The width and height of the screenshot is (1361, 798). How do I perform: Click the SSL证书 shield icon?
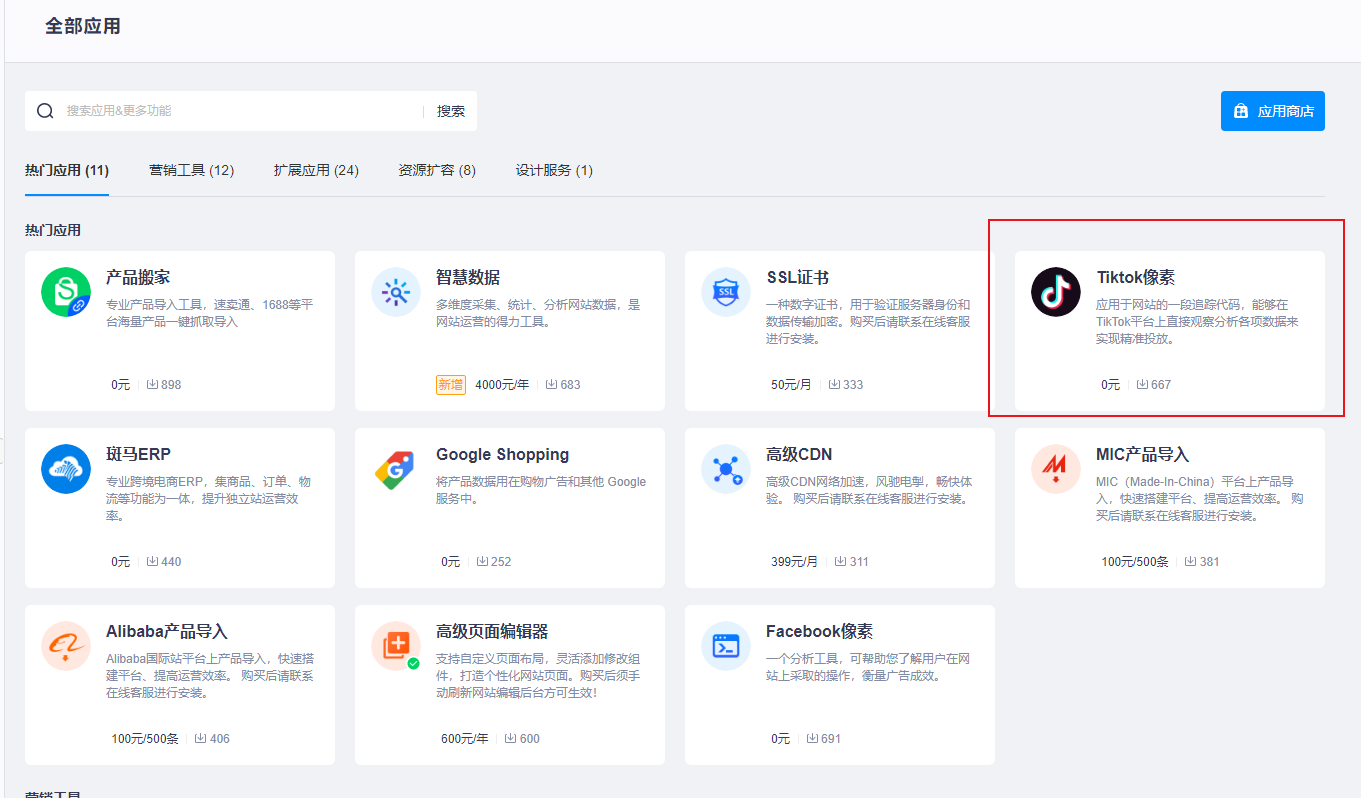(x=726, y=292)
